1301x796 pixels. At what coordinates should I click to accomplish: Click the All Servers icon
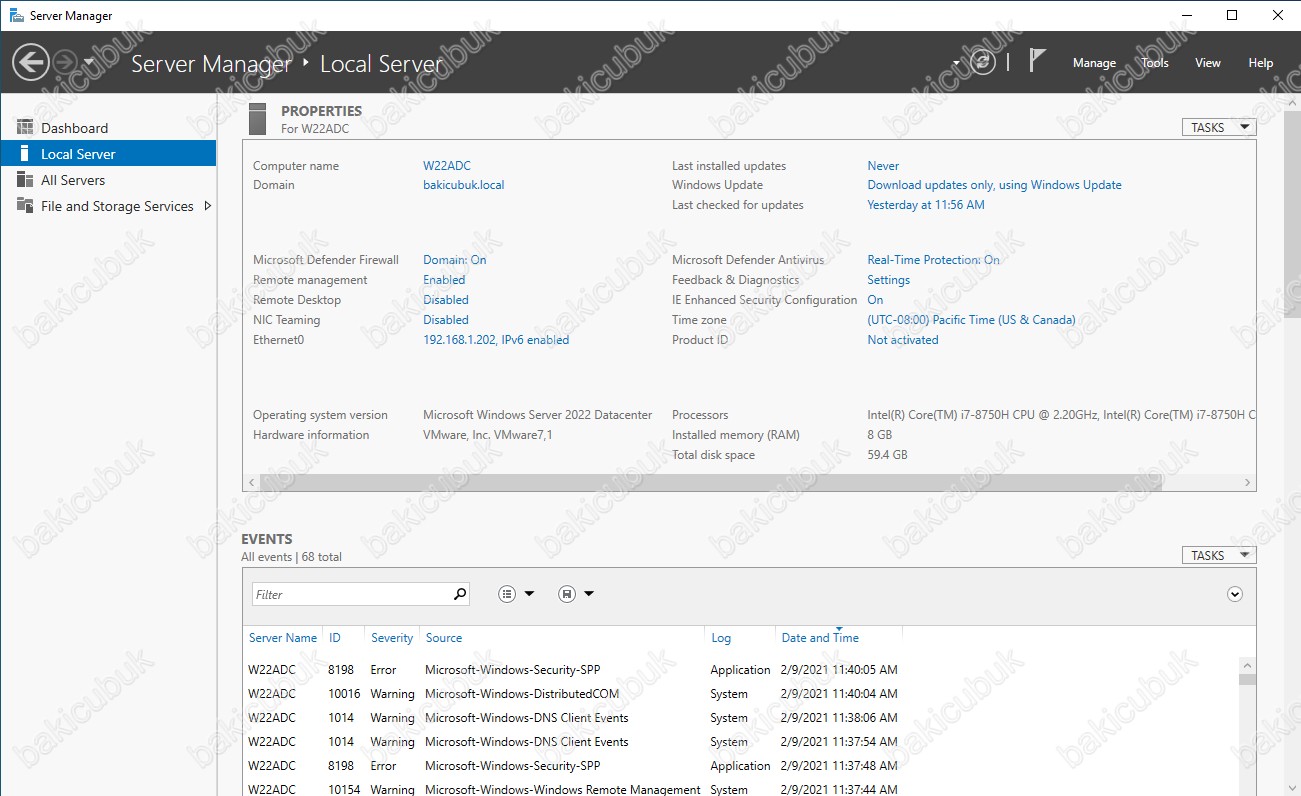(x=25, y=180)
